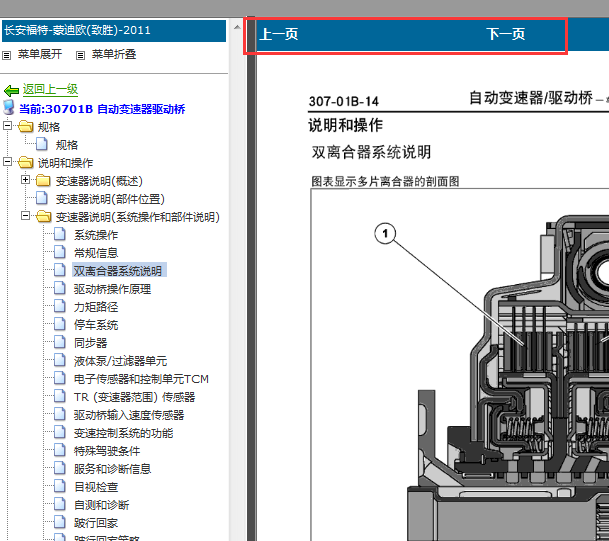Open 驱动桥输入速度传感器 page
Viewport: 609px width, 541px height.
click(x=129, y=415)
